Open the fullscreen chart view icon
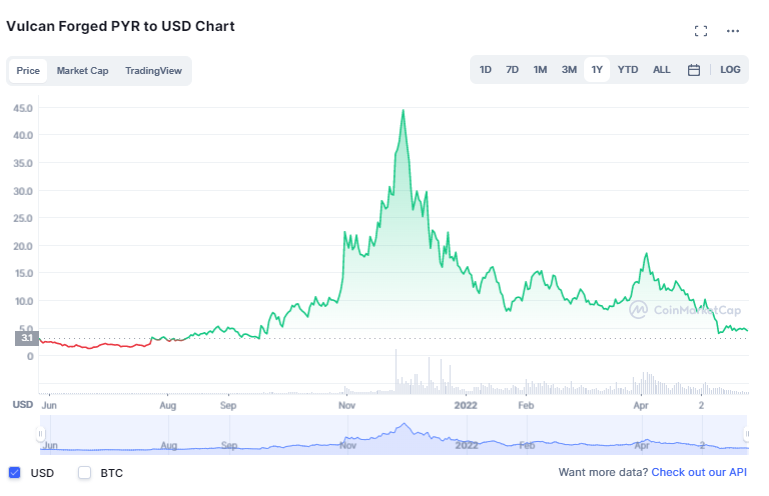Image resolution: width=769 pixels, height=496 pixels. [x=701, y=31]
